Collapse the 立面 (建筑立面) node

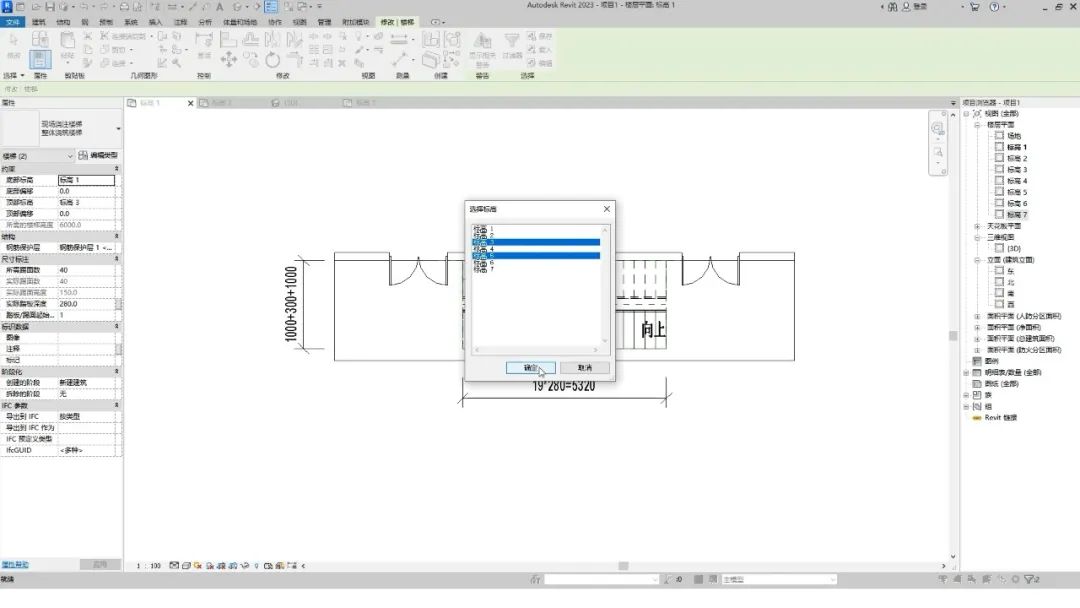pyautogui.click(x=977, y=260)
